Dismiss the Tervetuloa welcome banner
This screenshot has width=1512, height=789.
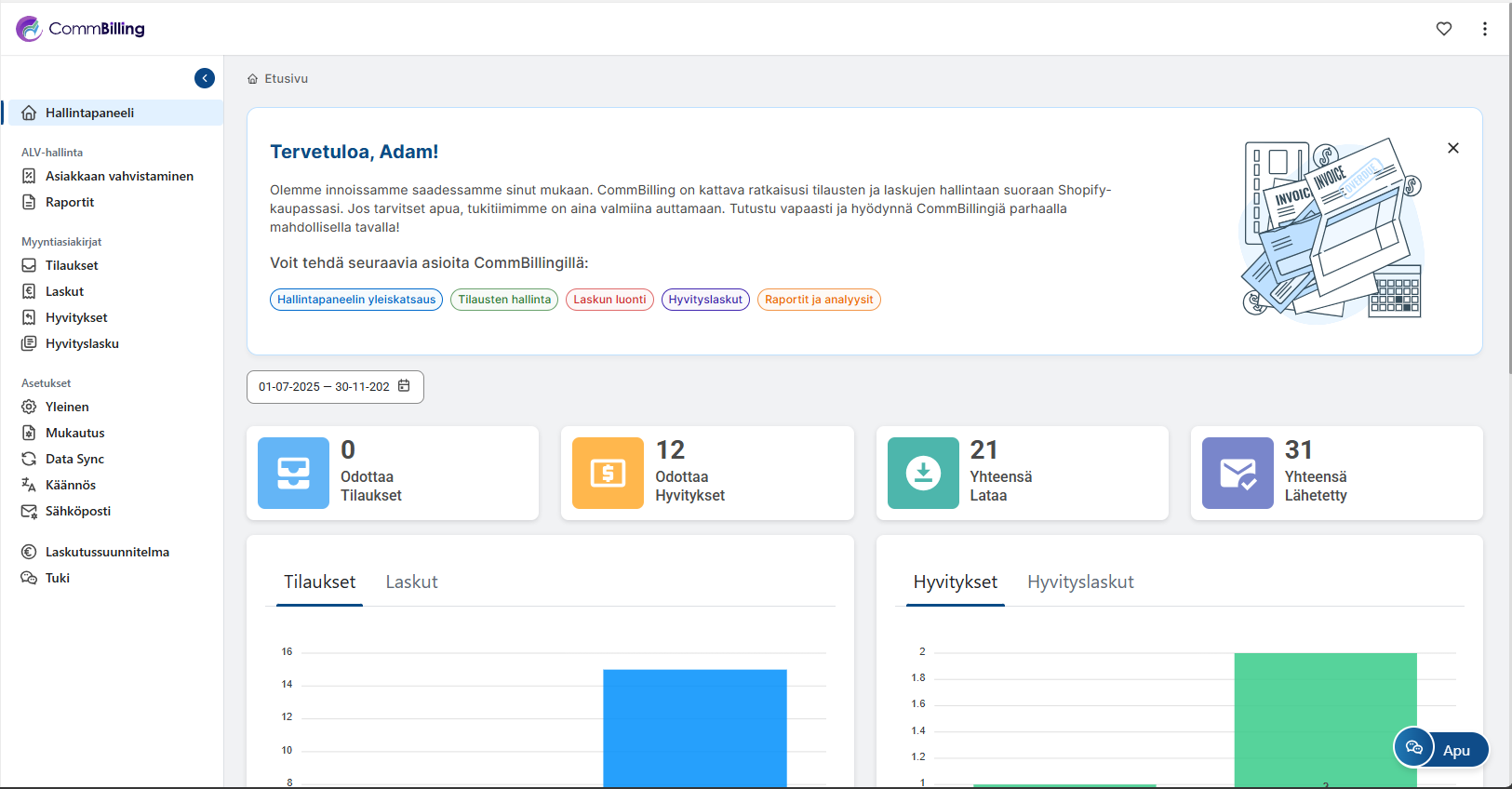(x=1453, y=148)
